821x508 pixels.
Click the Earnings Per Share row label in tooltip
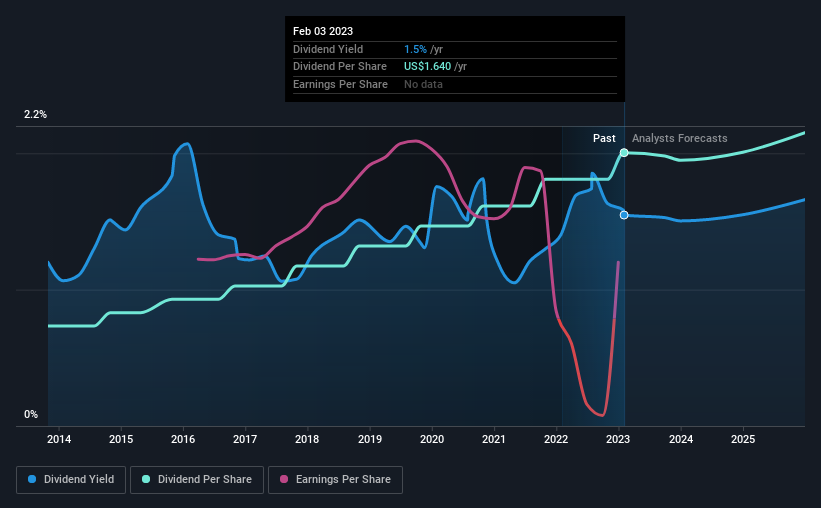(340, 84)
